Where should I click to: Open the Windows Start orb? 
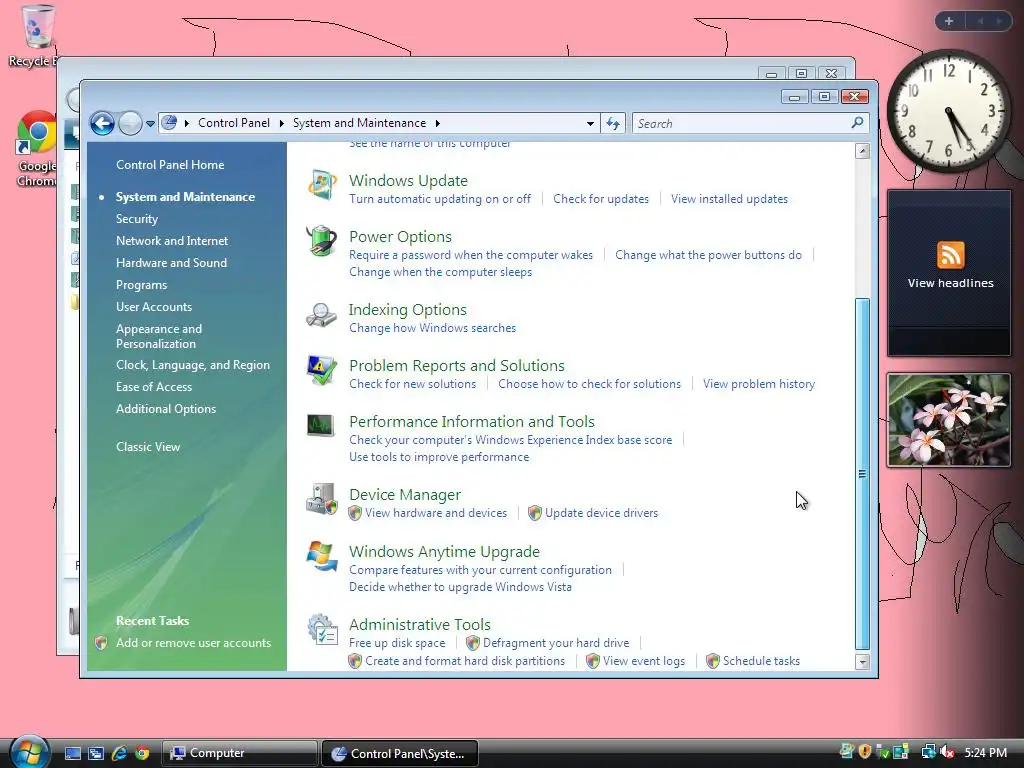pos(30,752)
